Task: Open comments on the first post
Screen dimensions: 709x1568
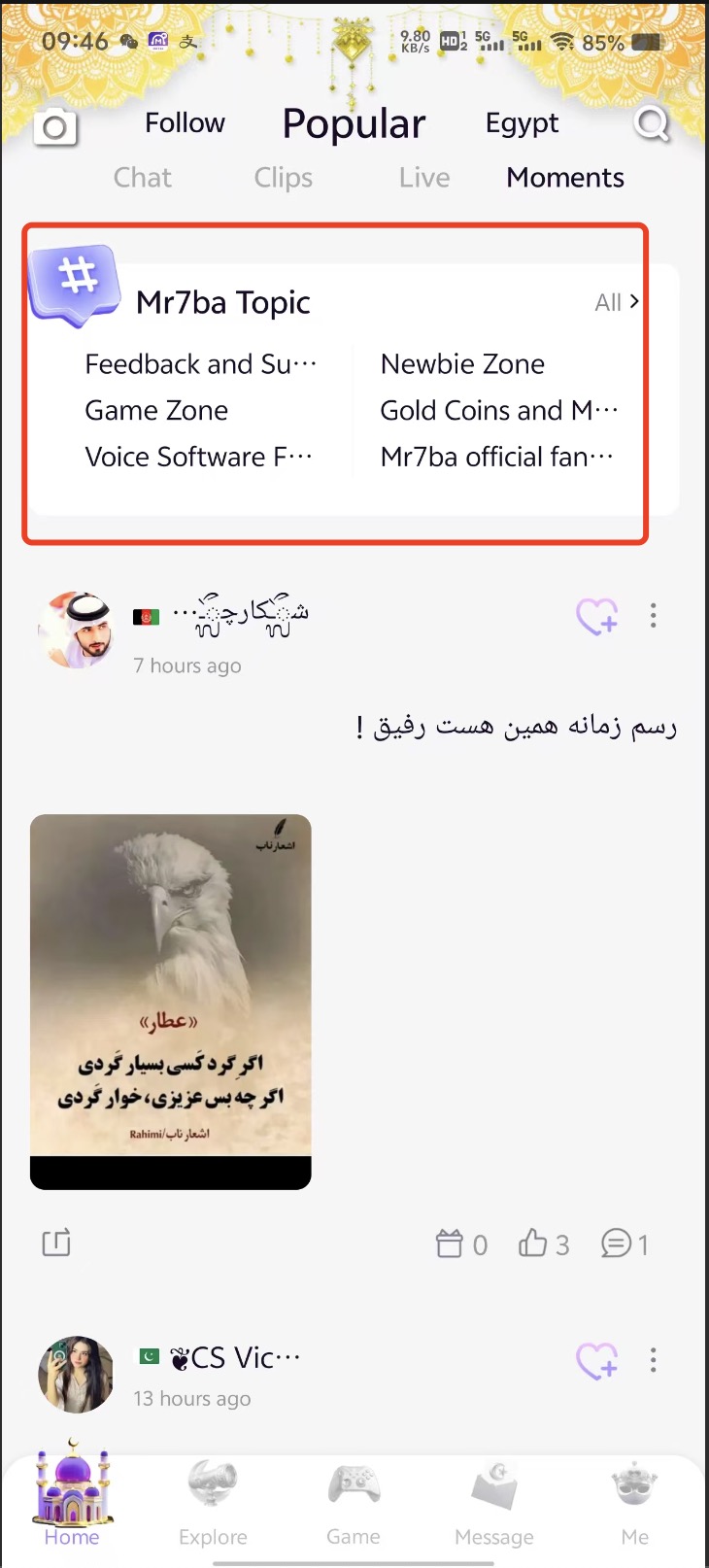Action: pyautogui.click(x=625, y=1244)
